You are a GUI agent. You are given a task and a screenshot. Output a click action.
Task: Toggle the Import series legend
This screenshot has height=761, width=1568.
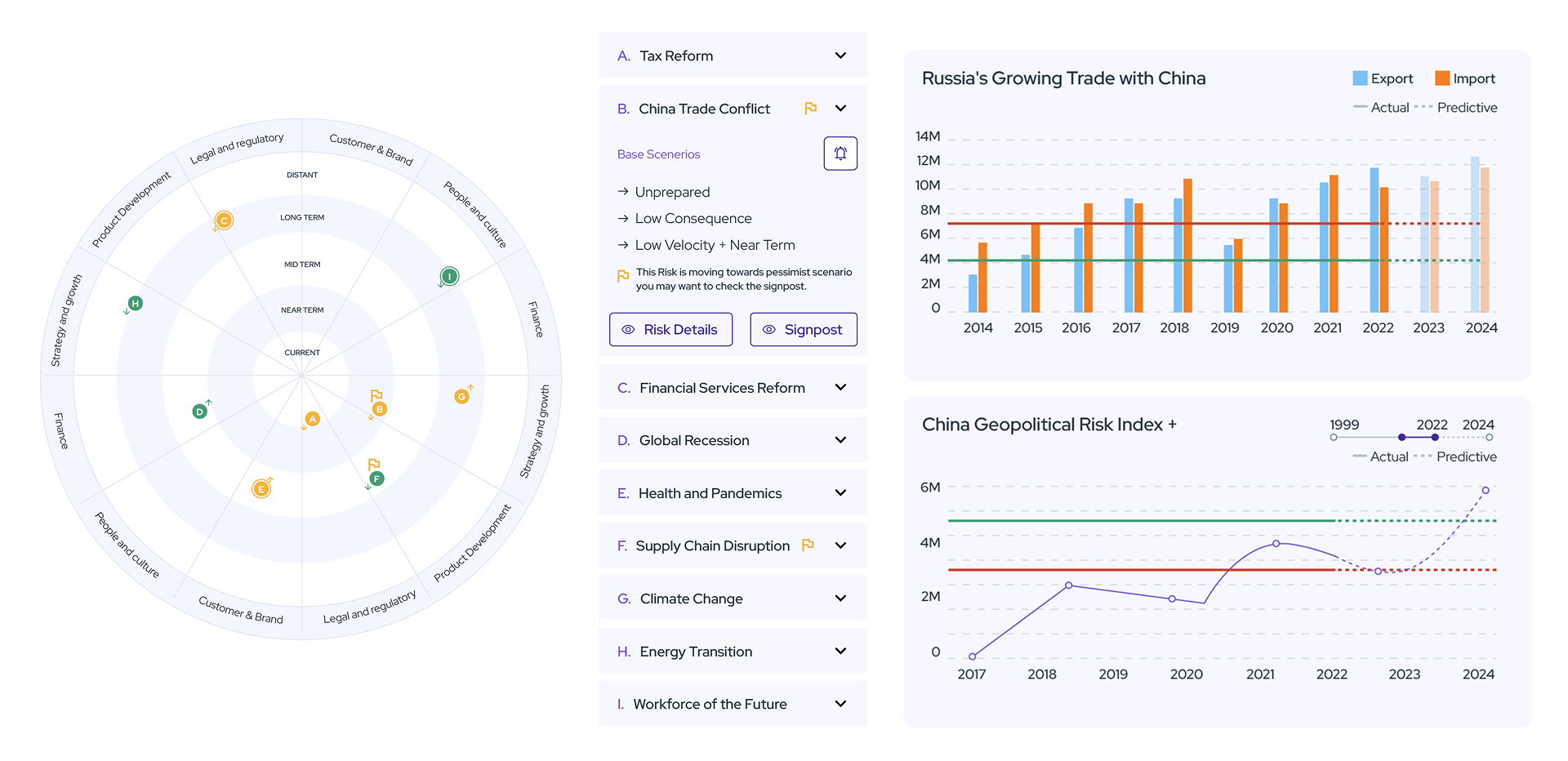(x=1465, y=78)
